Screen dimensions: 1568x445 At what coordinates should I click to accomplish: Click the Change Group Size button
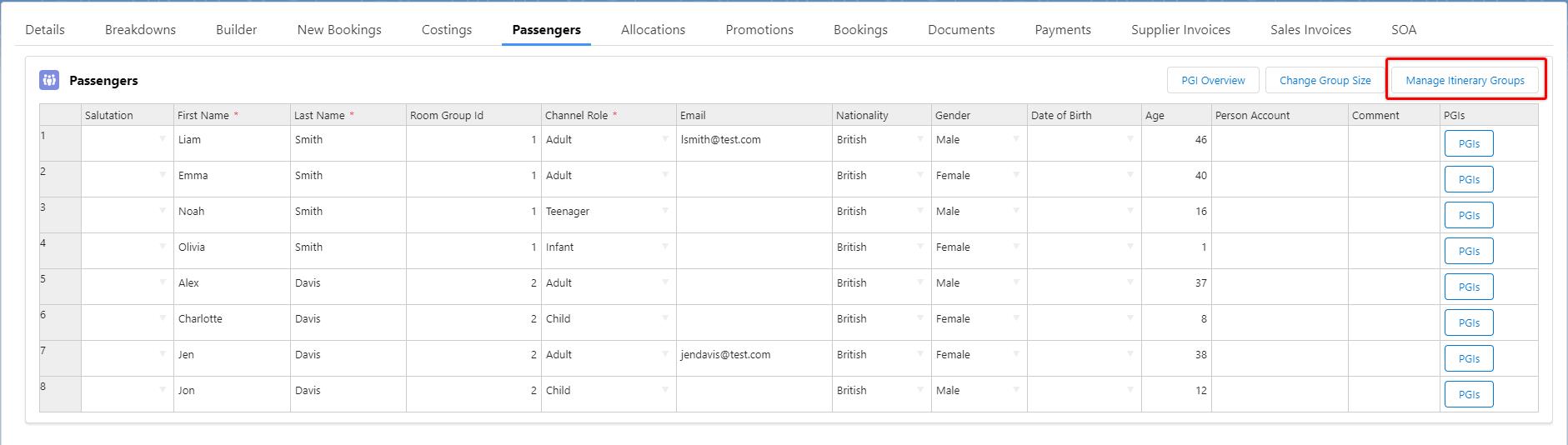pyautogui.click(x=1325, y=81)
